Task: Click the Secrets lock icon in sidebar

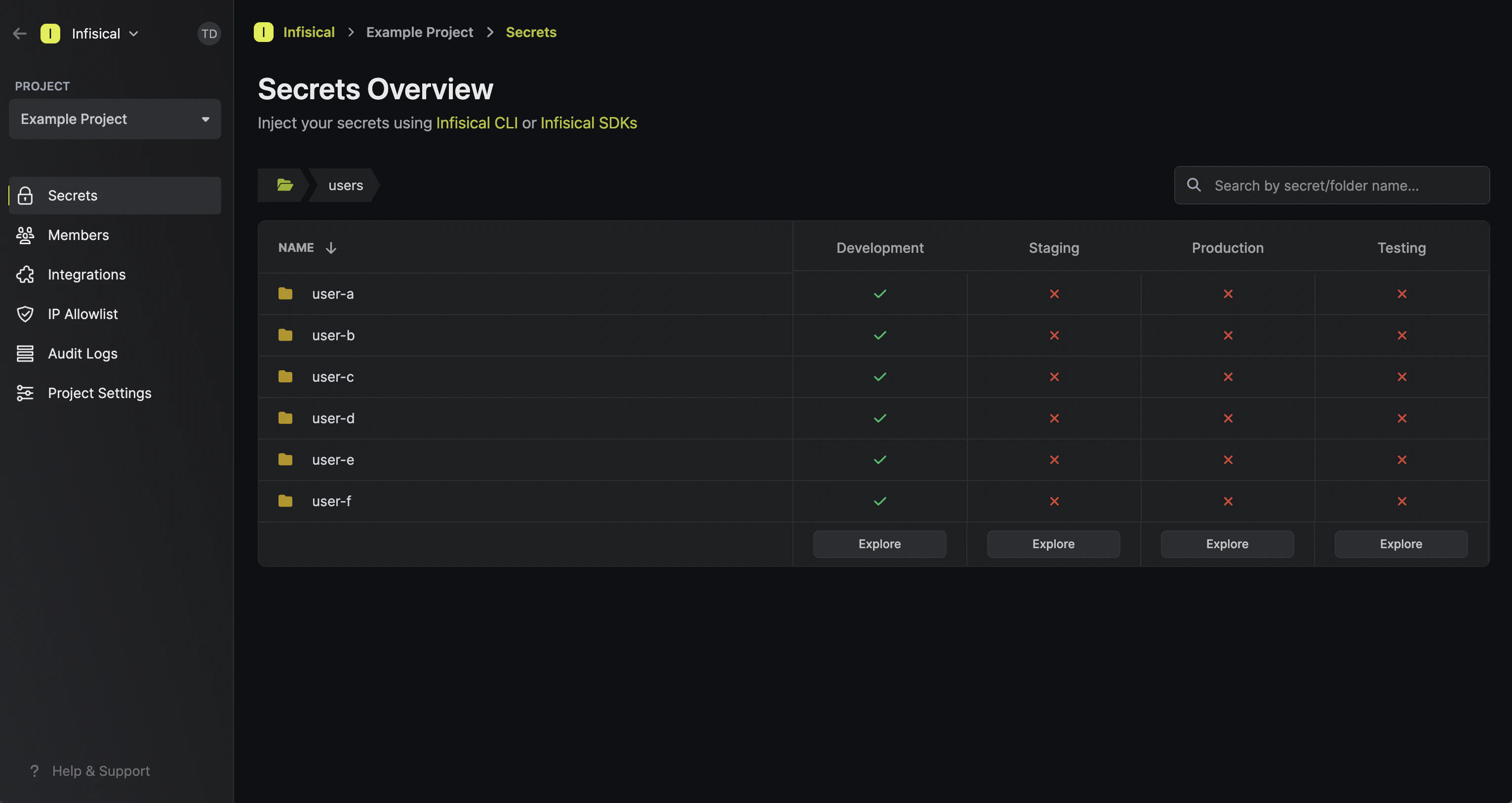Action: [x=25, y=196]
